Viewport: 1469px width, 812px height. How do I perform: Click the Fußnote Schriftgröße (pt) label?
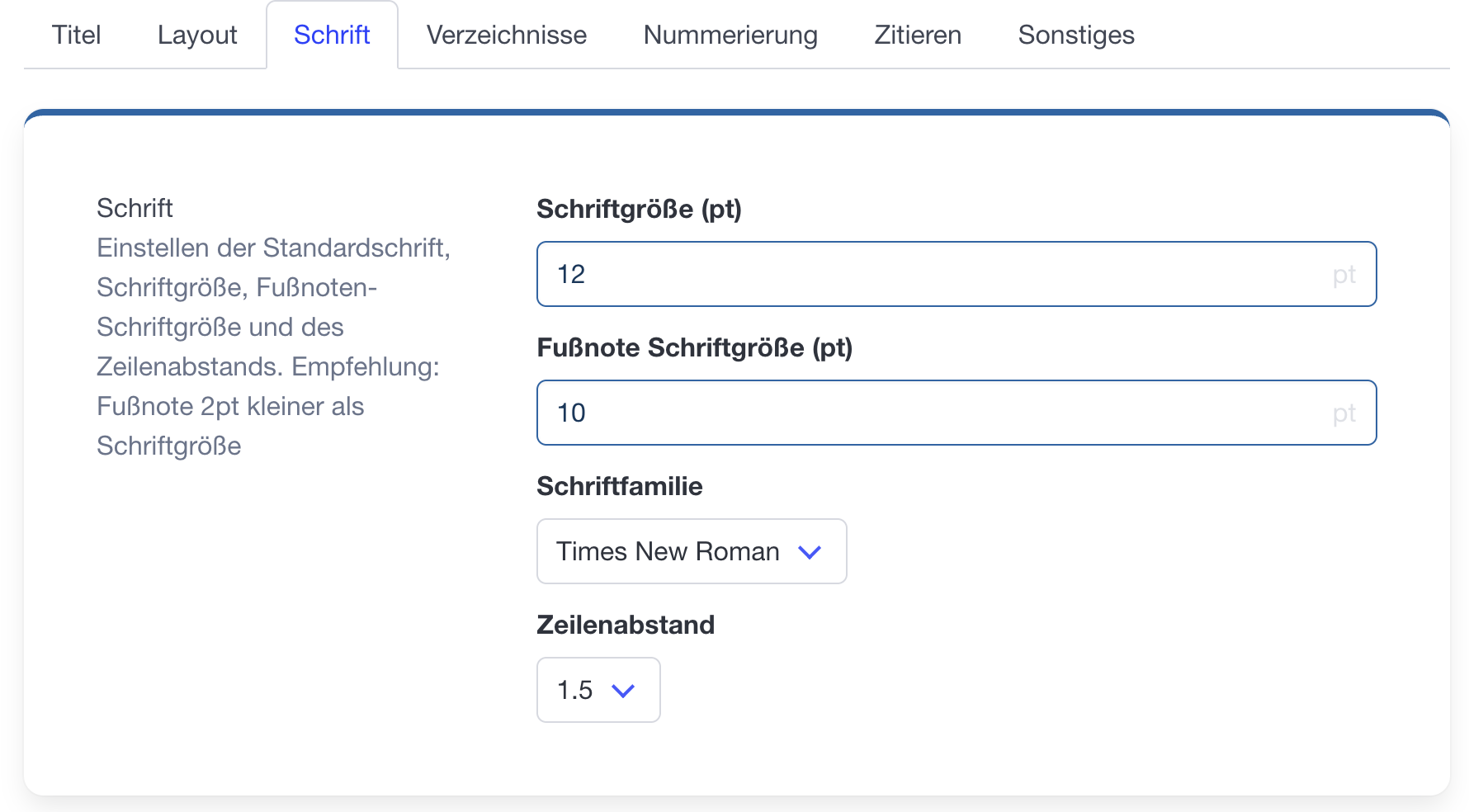click(x=694, y=347)
